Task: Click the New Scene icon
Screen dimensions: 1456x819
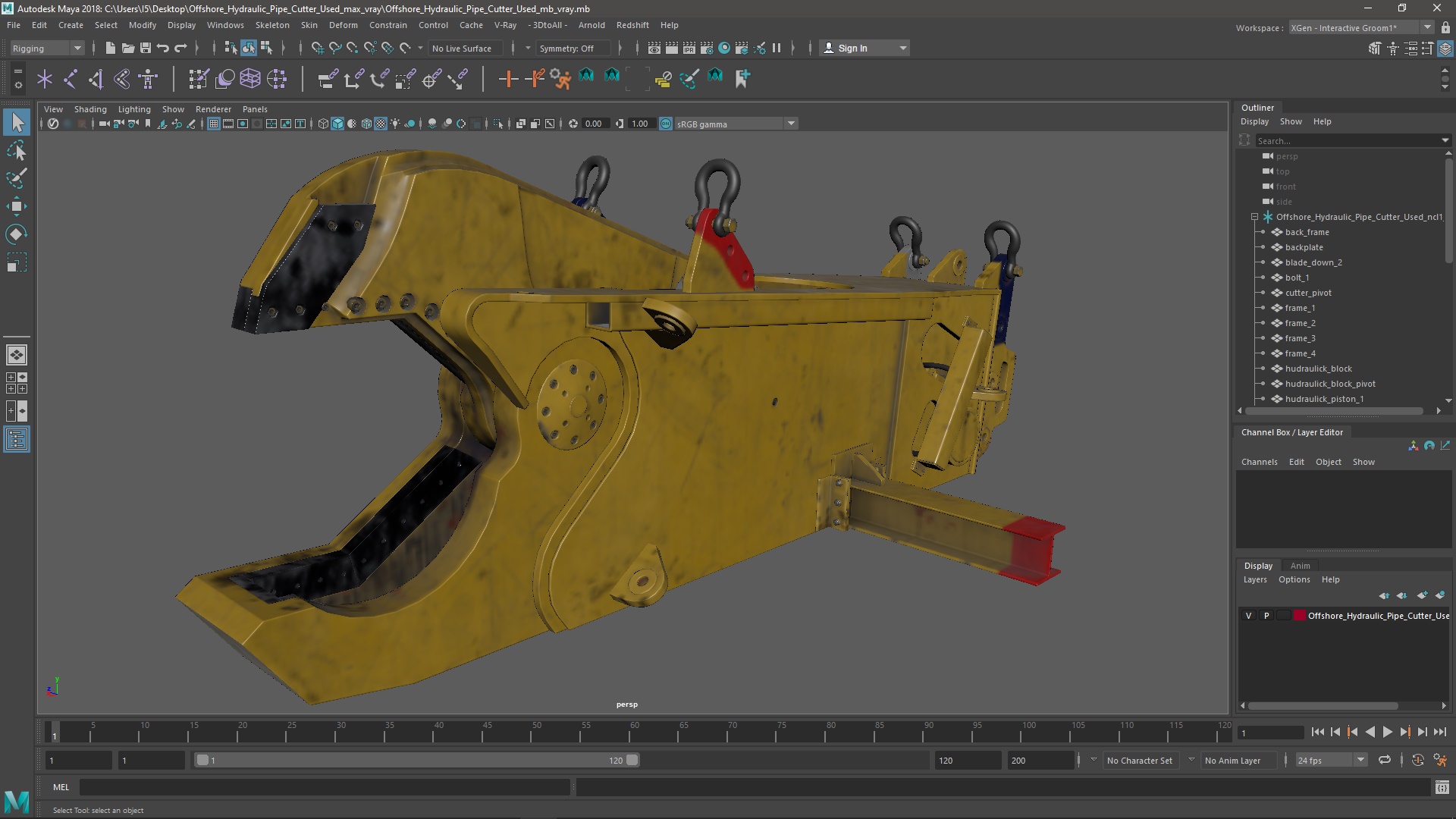Action: click(x=111, y=48)
